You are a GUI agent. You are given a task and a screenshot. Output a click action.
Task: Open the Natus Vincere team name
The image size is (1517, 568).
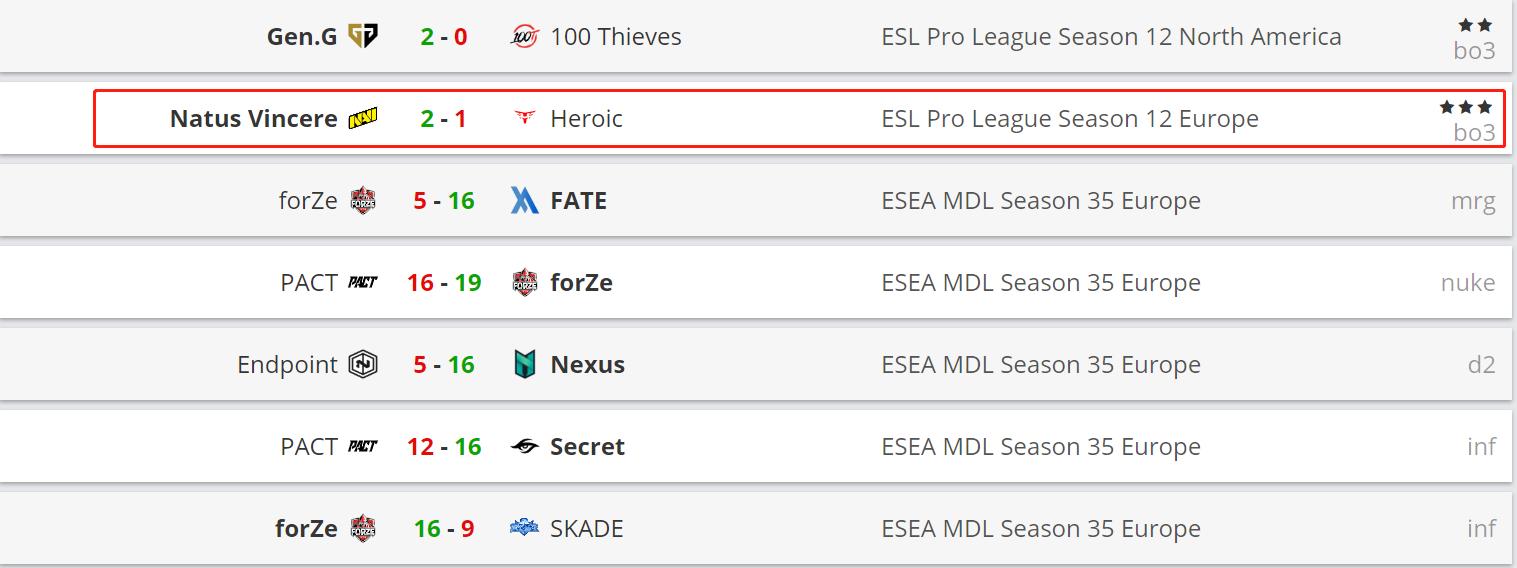click(254, 119)
